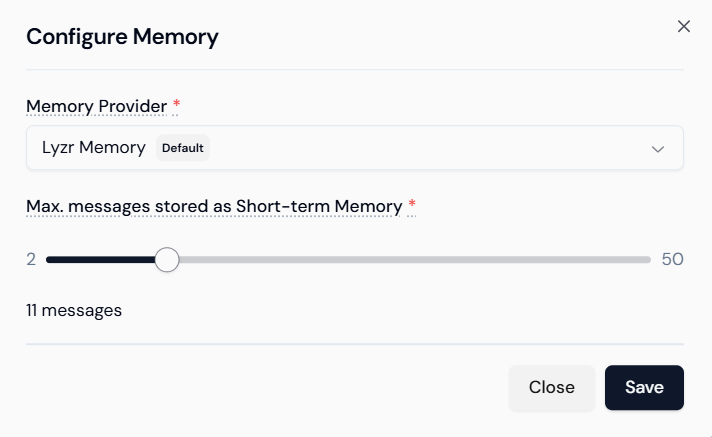
Task: Click the slider thumb handle
Action: pos(167,260)
